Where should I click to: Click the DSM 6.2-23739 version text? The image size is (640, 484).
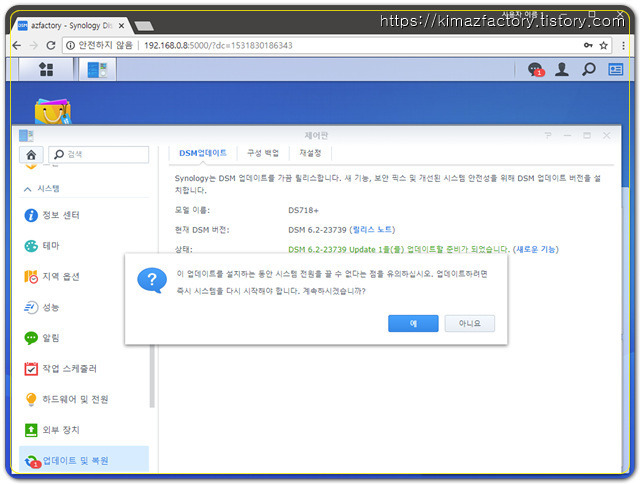click(x=317, y=230)
